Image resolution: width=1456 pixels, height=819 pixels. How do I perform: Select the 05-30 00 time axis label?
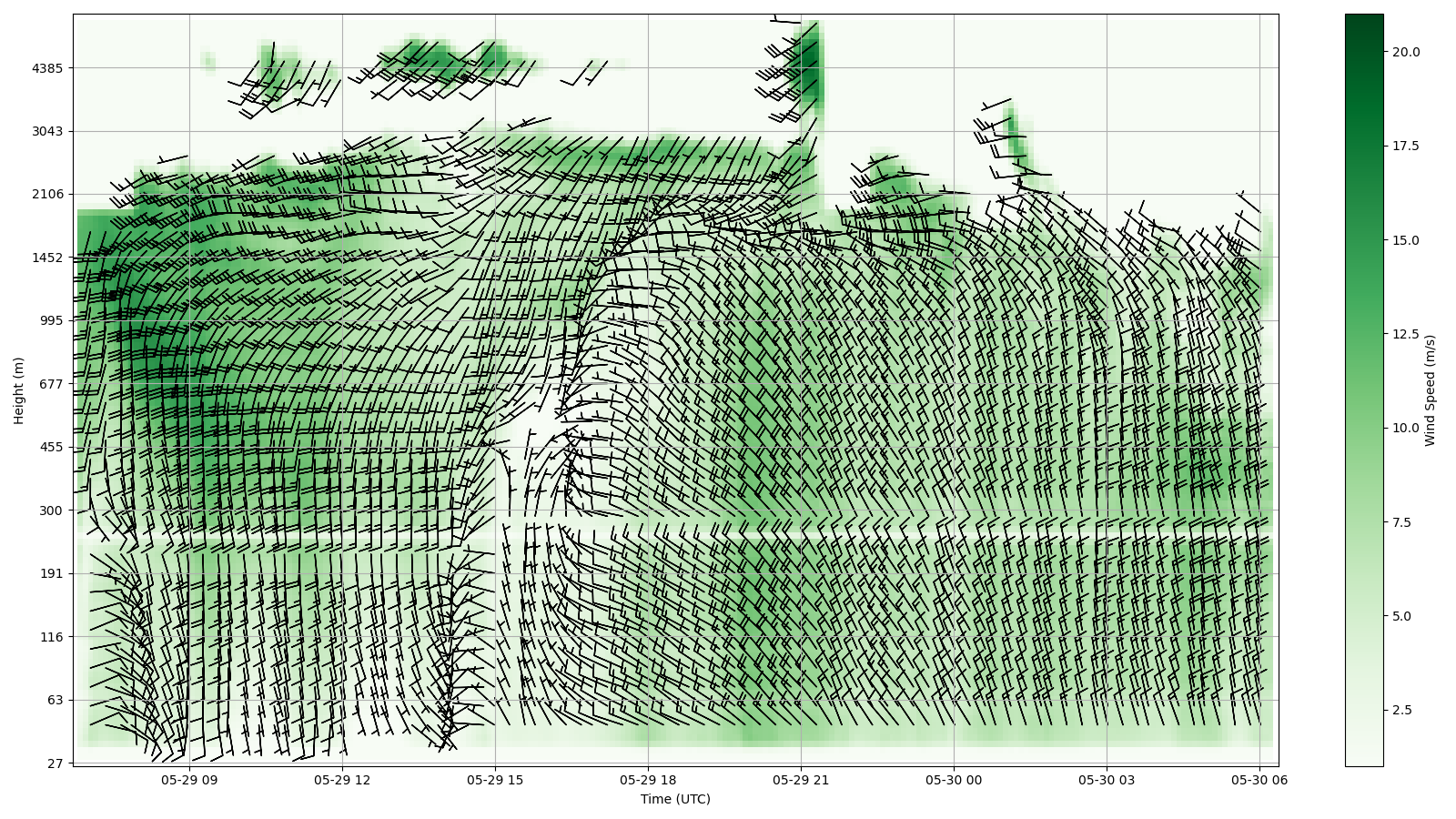click(x=955, y=780)
